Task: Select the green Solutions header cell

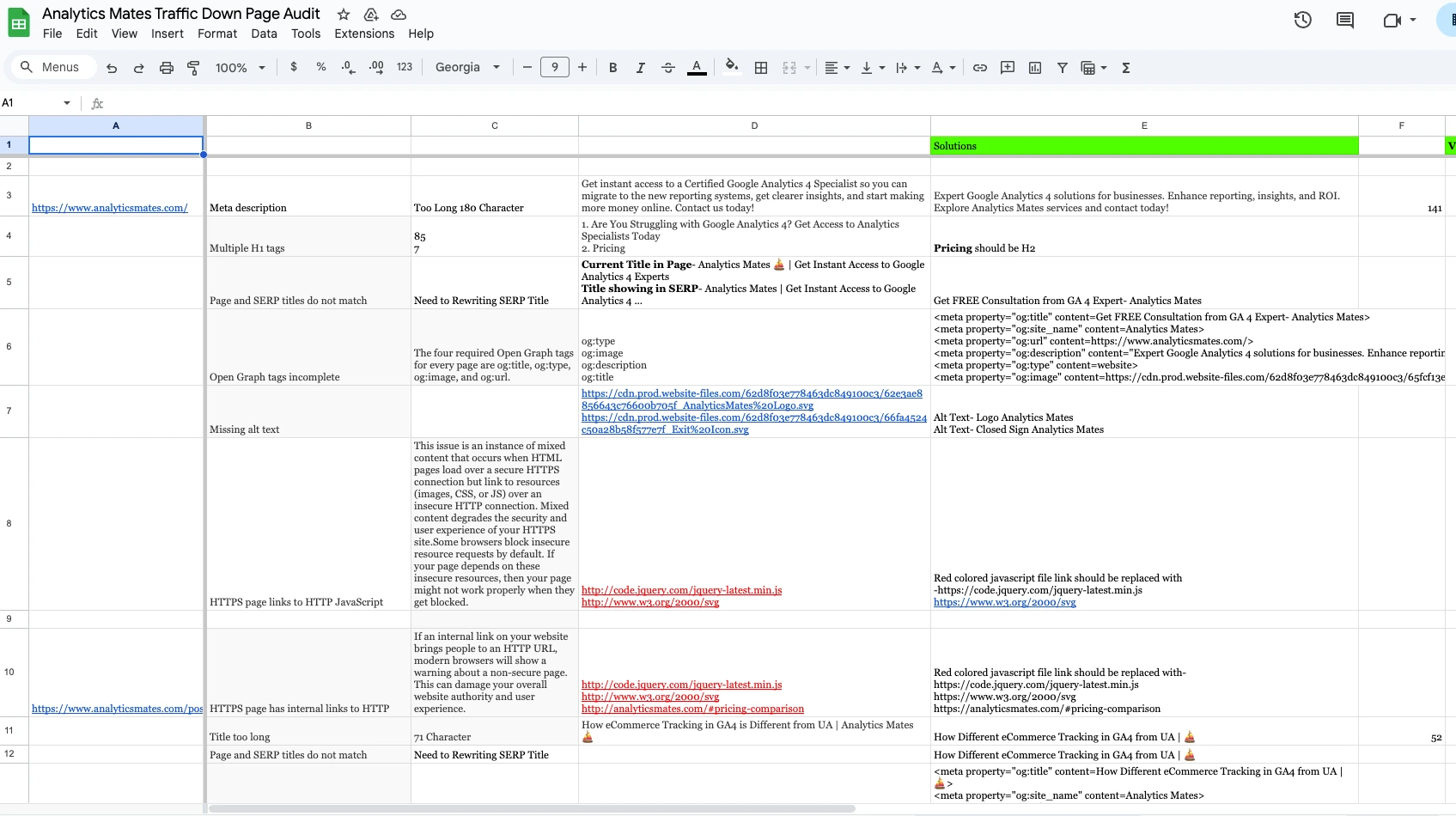Action: (1144, 146)
